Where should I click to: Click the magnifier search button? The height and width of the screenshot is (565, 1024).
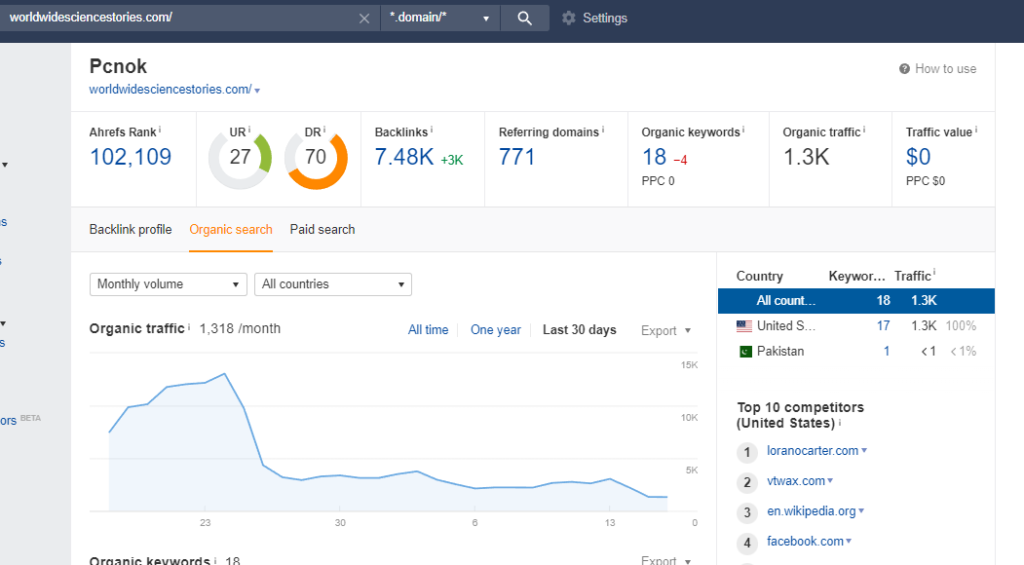(x=524, y=18)
